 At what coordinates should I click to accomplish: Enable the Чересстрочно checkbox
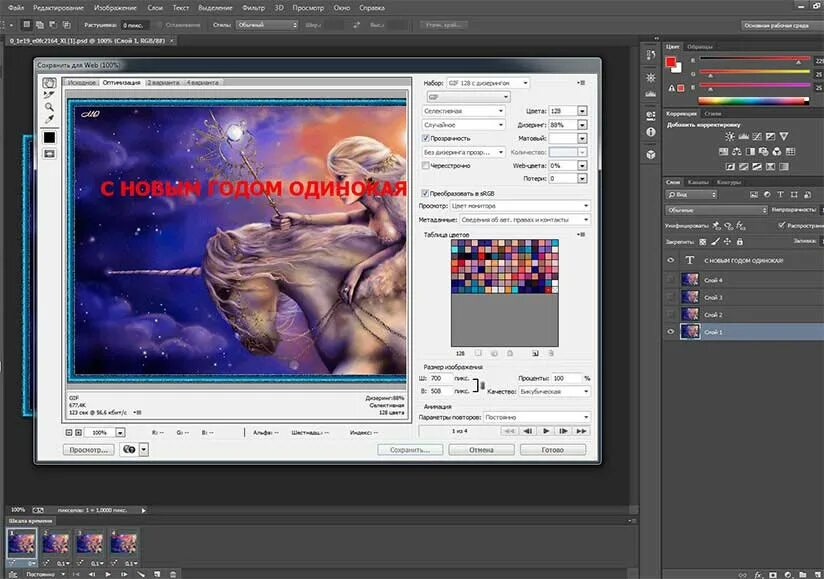coord(426,166)
